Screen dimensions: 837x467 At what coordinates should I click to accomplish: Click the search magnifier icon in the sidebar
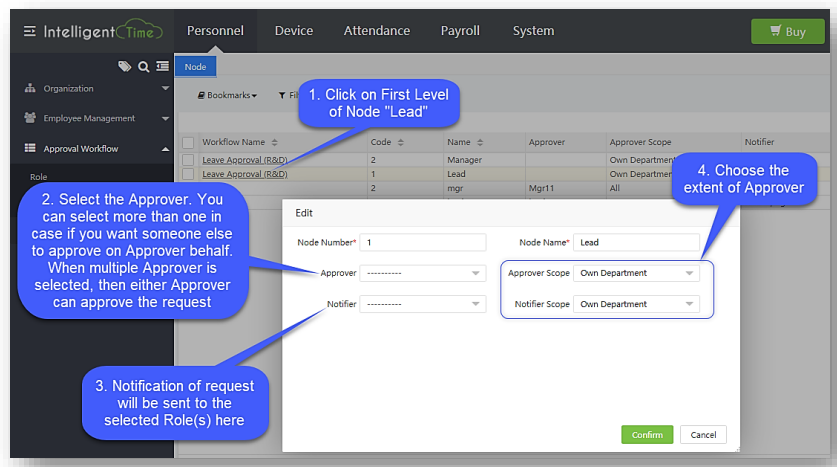[143, 67]
